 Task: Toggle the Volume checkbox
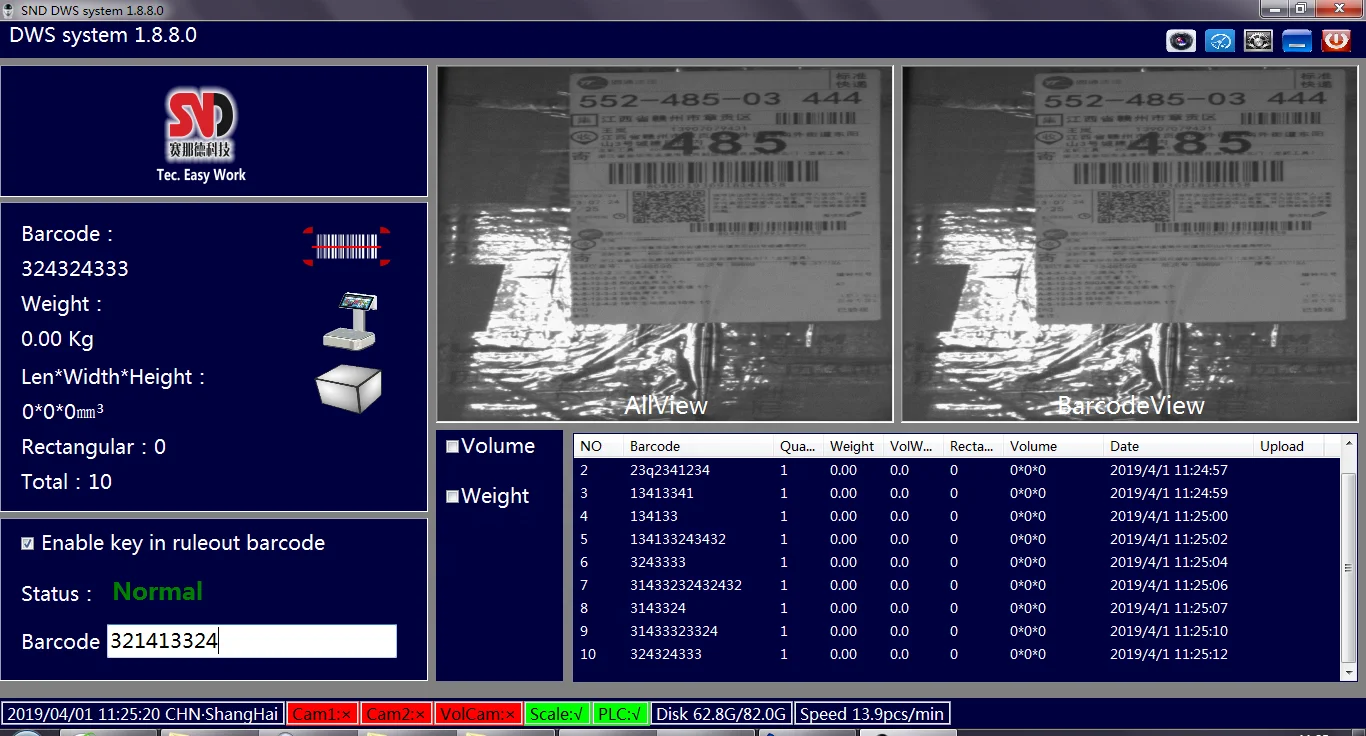tap(453, 447)
